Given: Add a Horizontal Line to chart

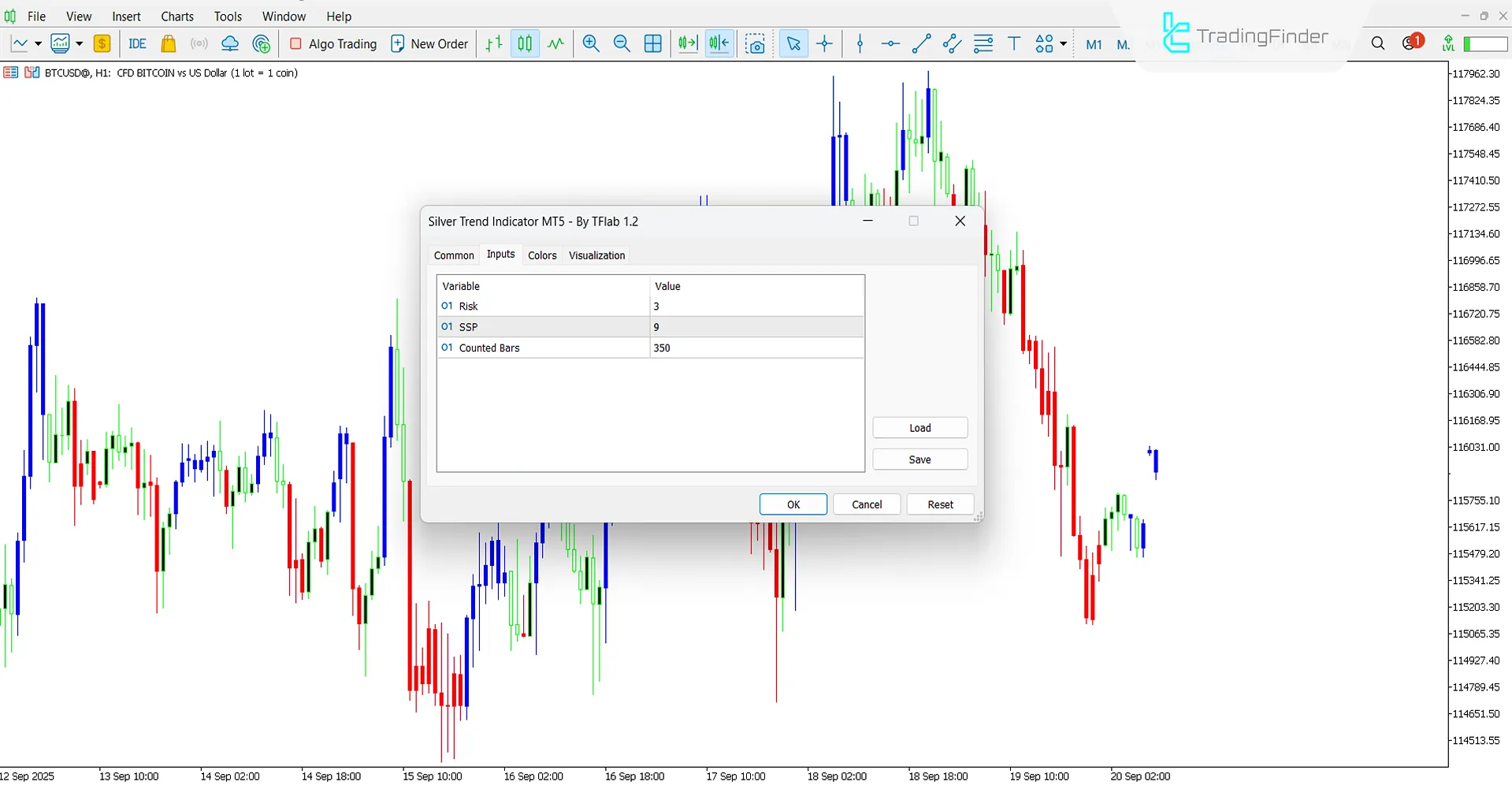Looking at the screenshot, I should tap(890, 43).
